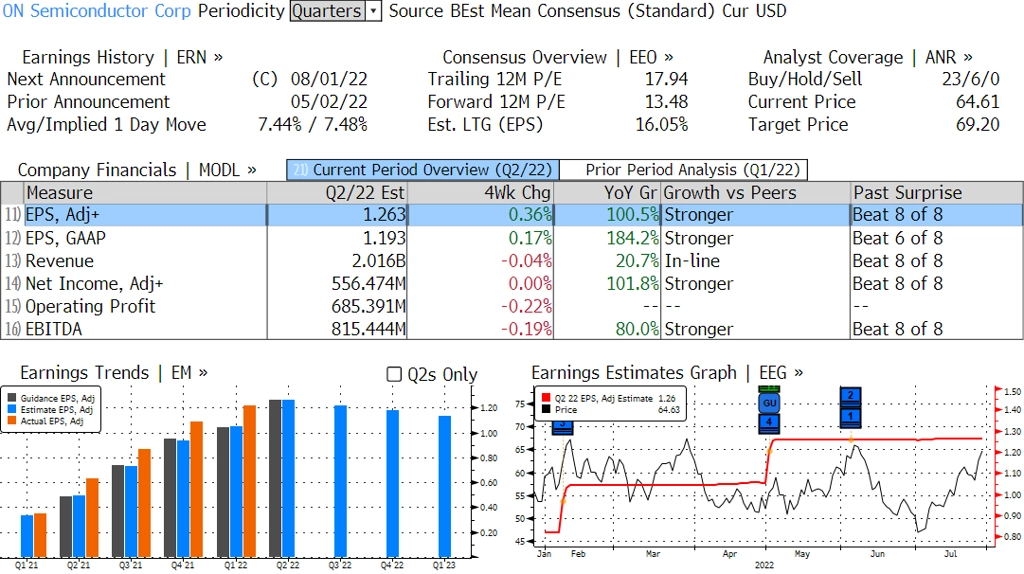Select row 14 Net Income, Adj+

512,283
